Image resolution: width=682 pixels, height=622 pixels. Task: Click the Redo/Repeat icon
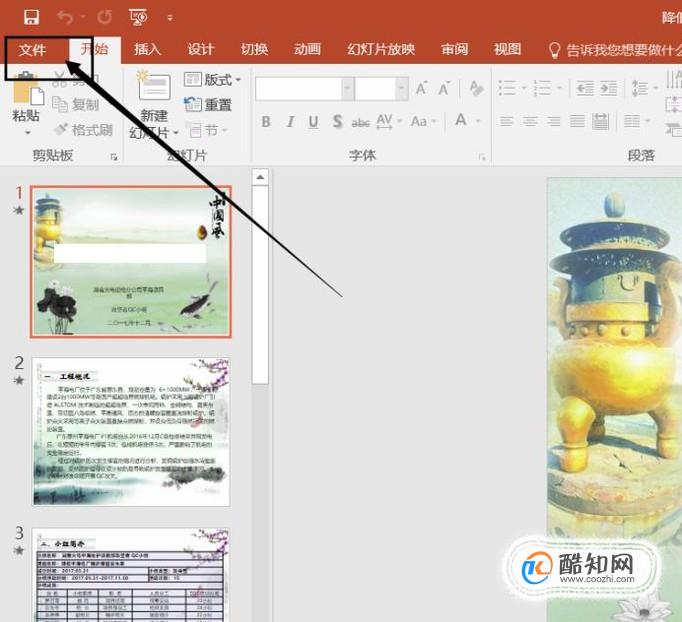pyautogui.click(x=104, y=17)
